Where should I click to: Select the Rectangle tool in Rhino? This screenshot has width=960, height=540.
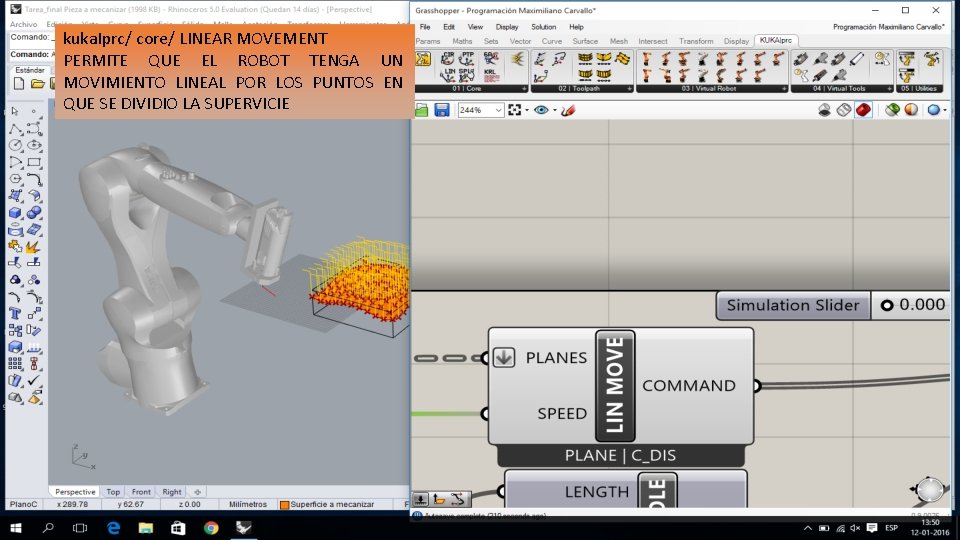34,162
